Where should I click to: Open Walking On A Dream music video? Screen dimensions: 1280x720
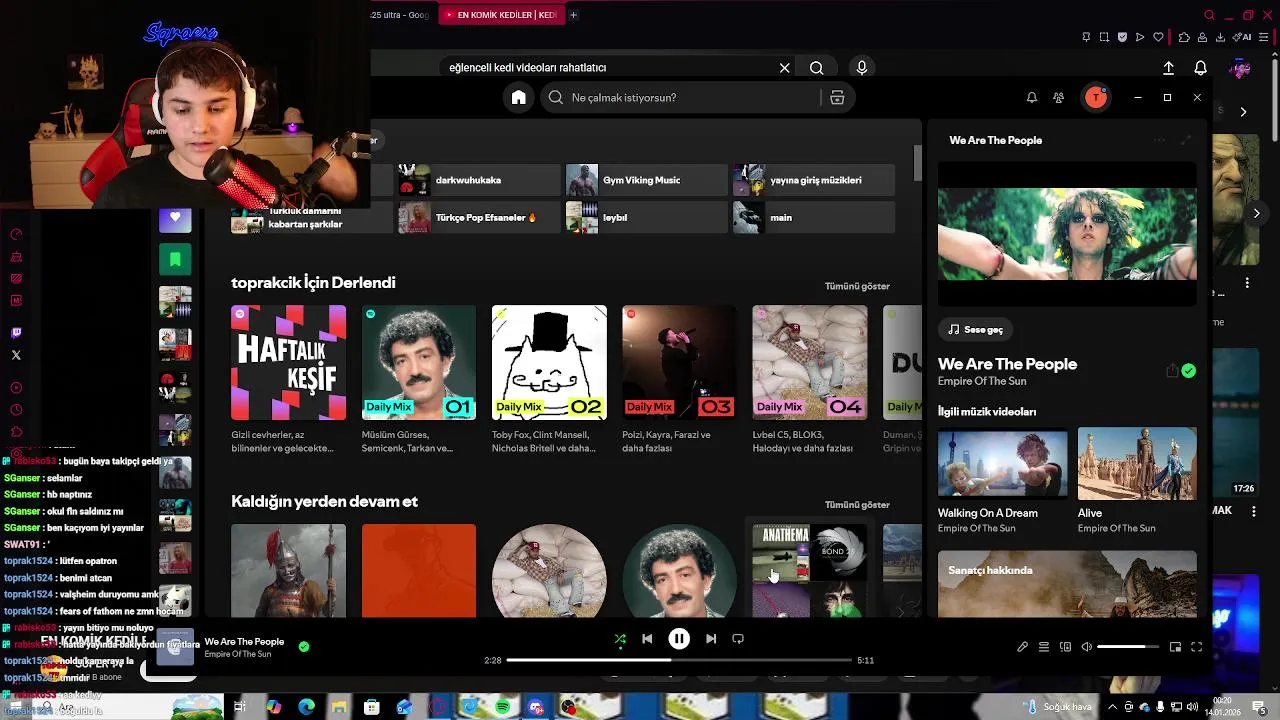point(1002,463)
